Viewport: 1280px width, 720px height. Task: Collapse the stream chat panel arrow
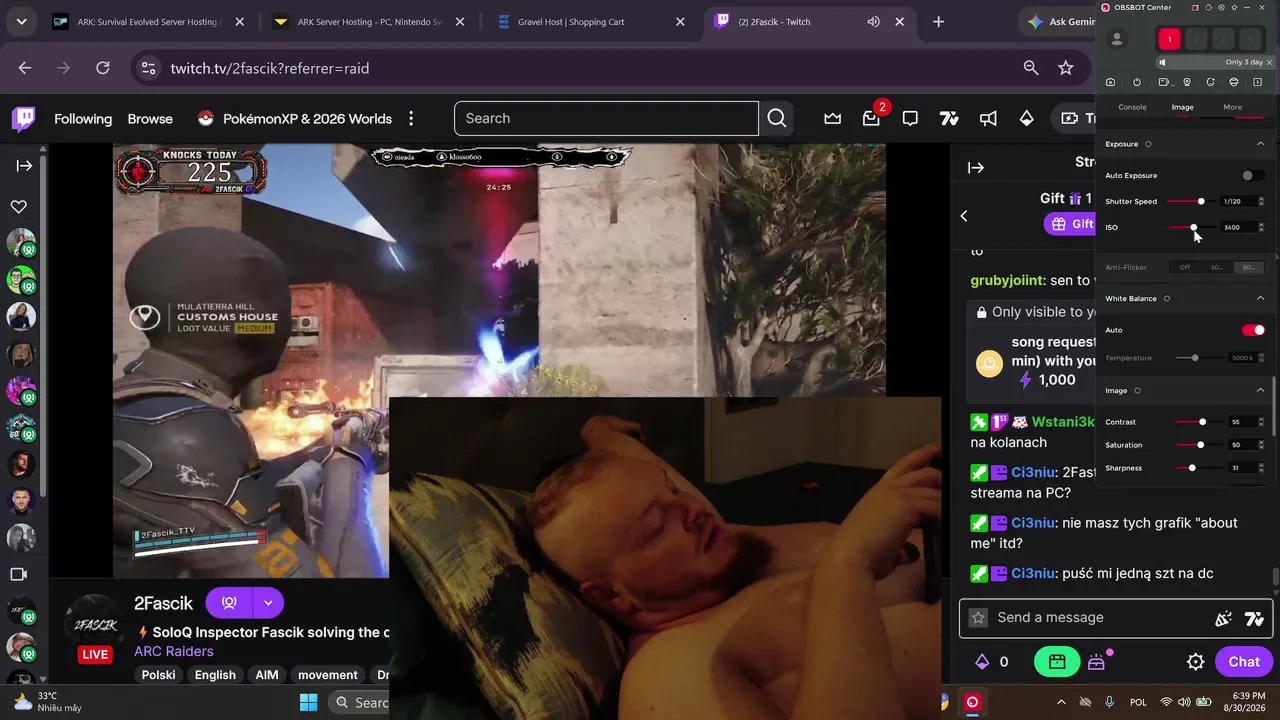976,168
